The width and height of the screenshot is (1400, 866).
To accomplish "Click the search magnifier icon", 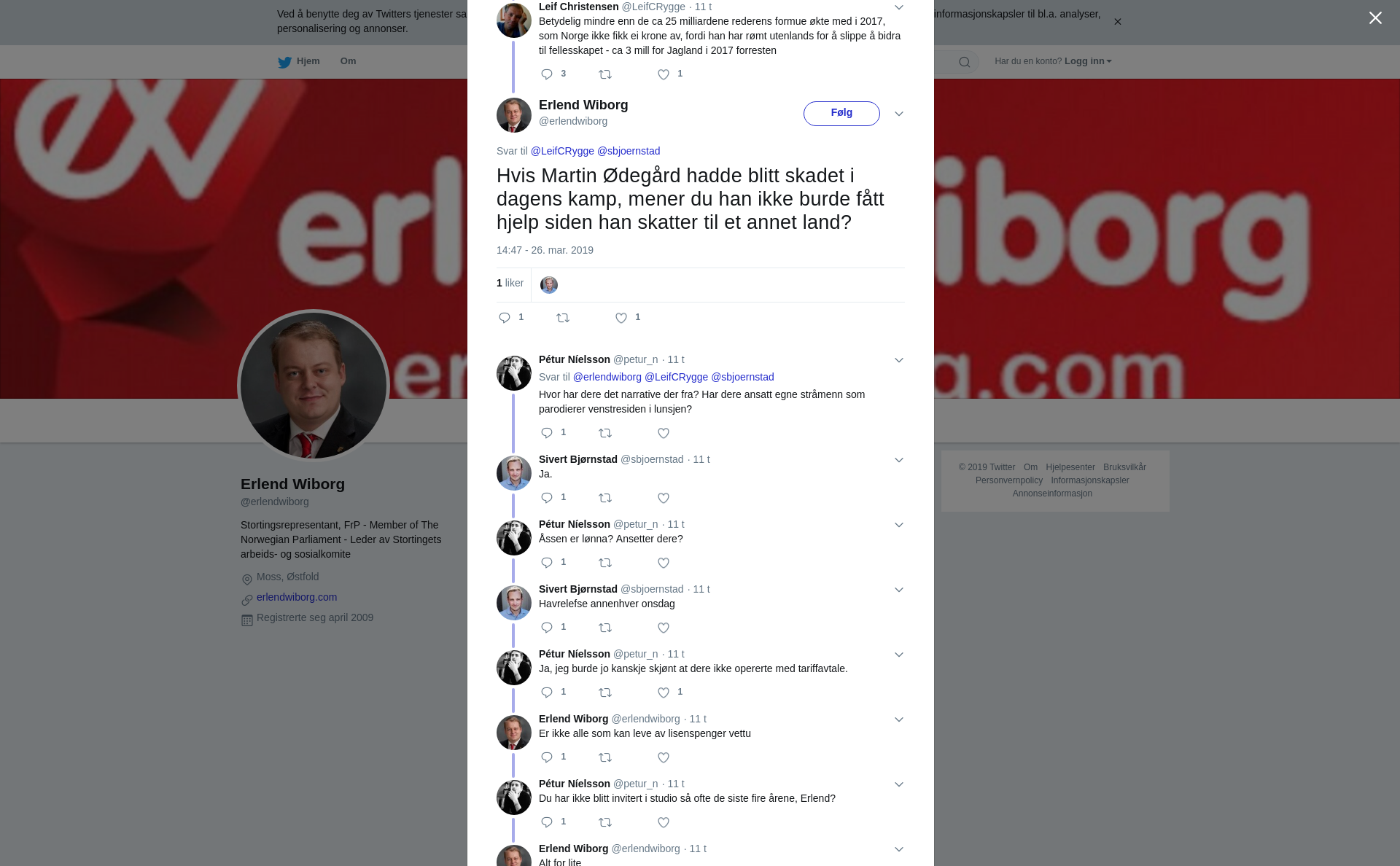I will click(964, 62).
